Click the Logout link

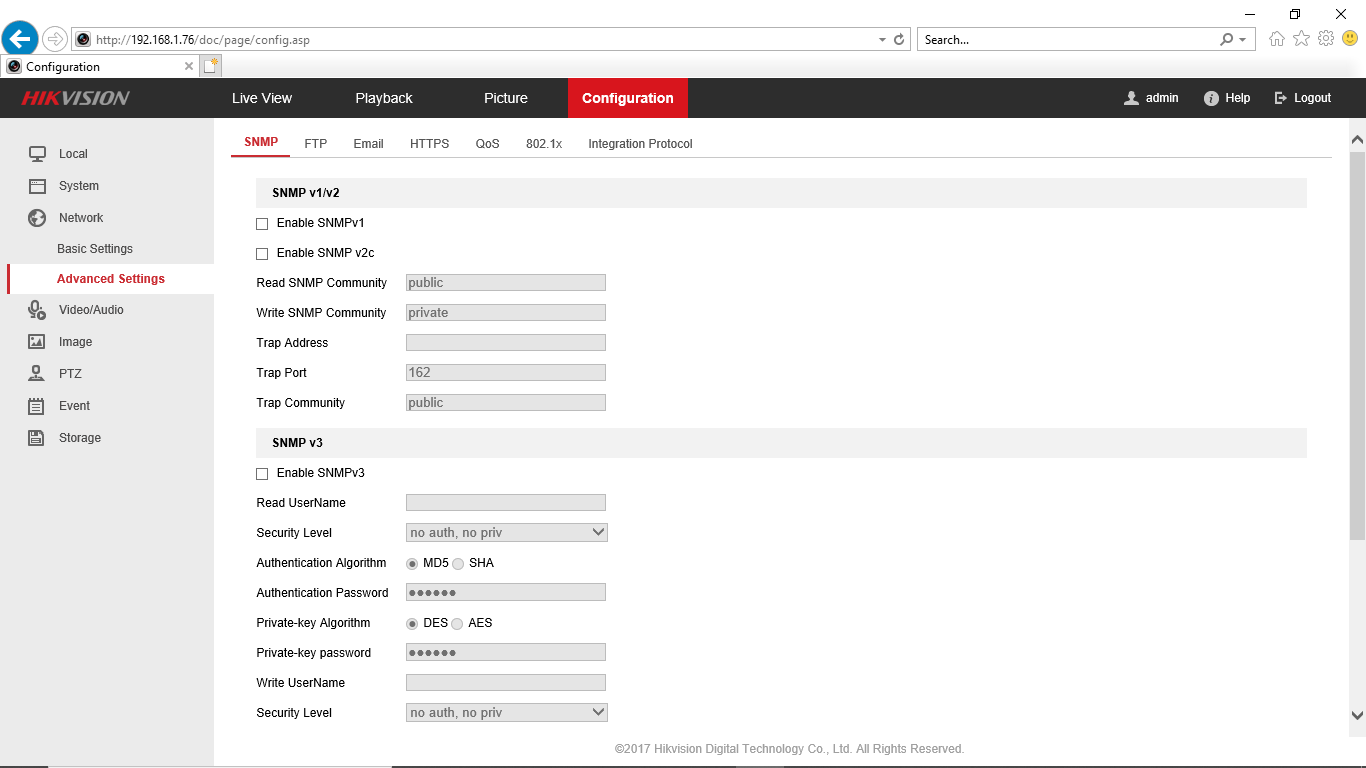click(1303, 98)
